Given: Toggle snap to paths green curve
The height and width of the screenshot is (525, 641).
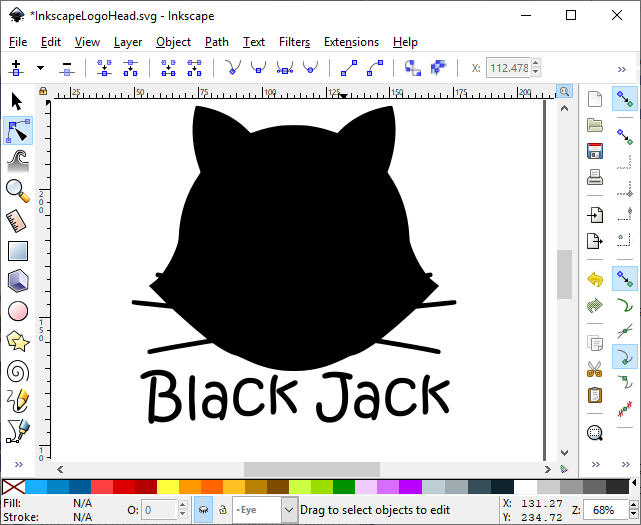Looking at the screenshot, I should (x=625, y=305).
